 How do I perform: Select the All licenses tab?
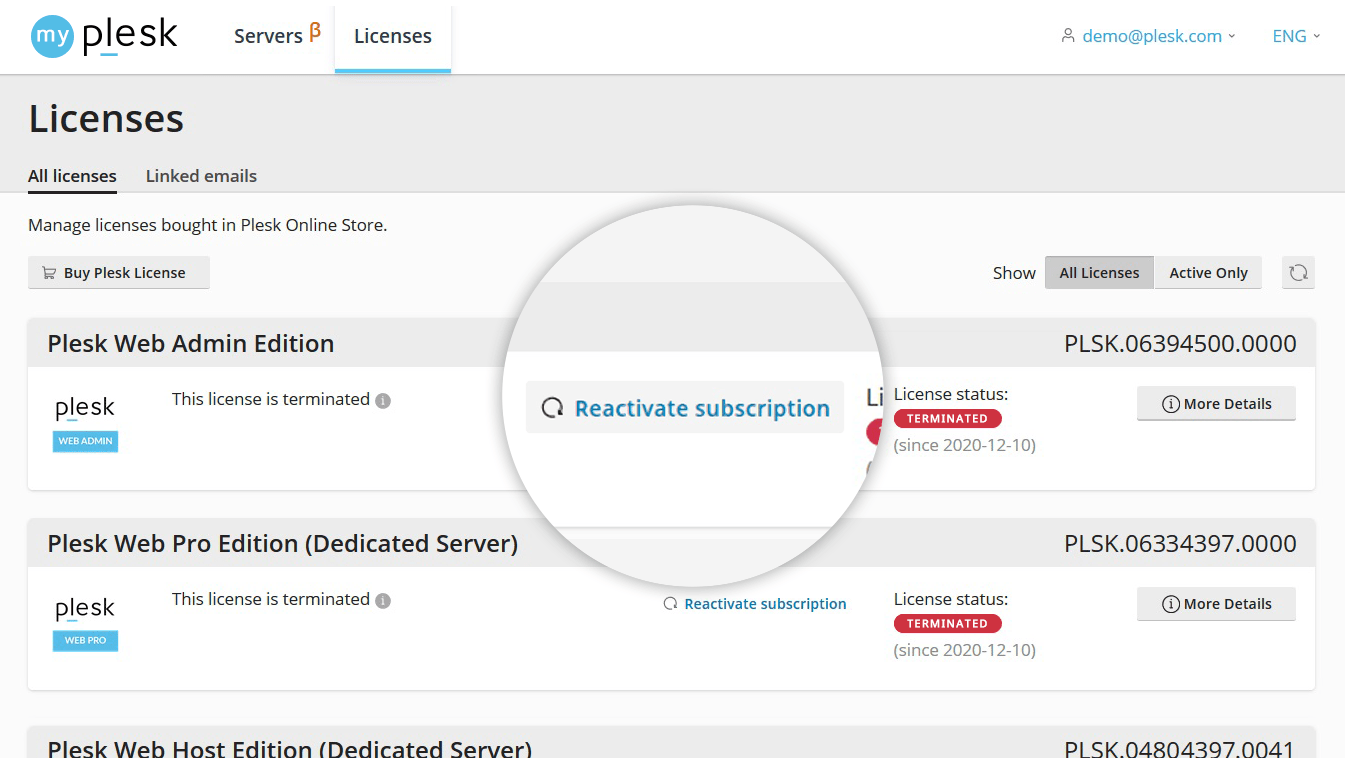pyautogui.click(x=71, y=175)
